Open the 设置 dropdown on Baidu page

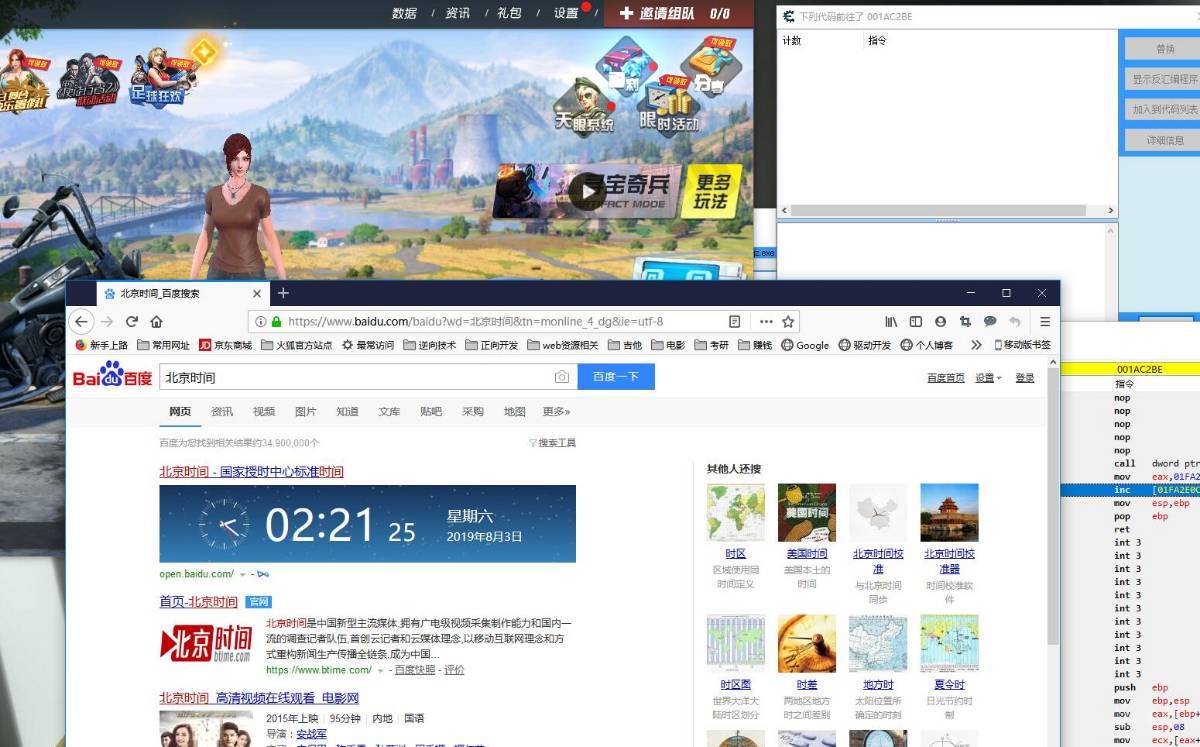[989, 378]
